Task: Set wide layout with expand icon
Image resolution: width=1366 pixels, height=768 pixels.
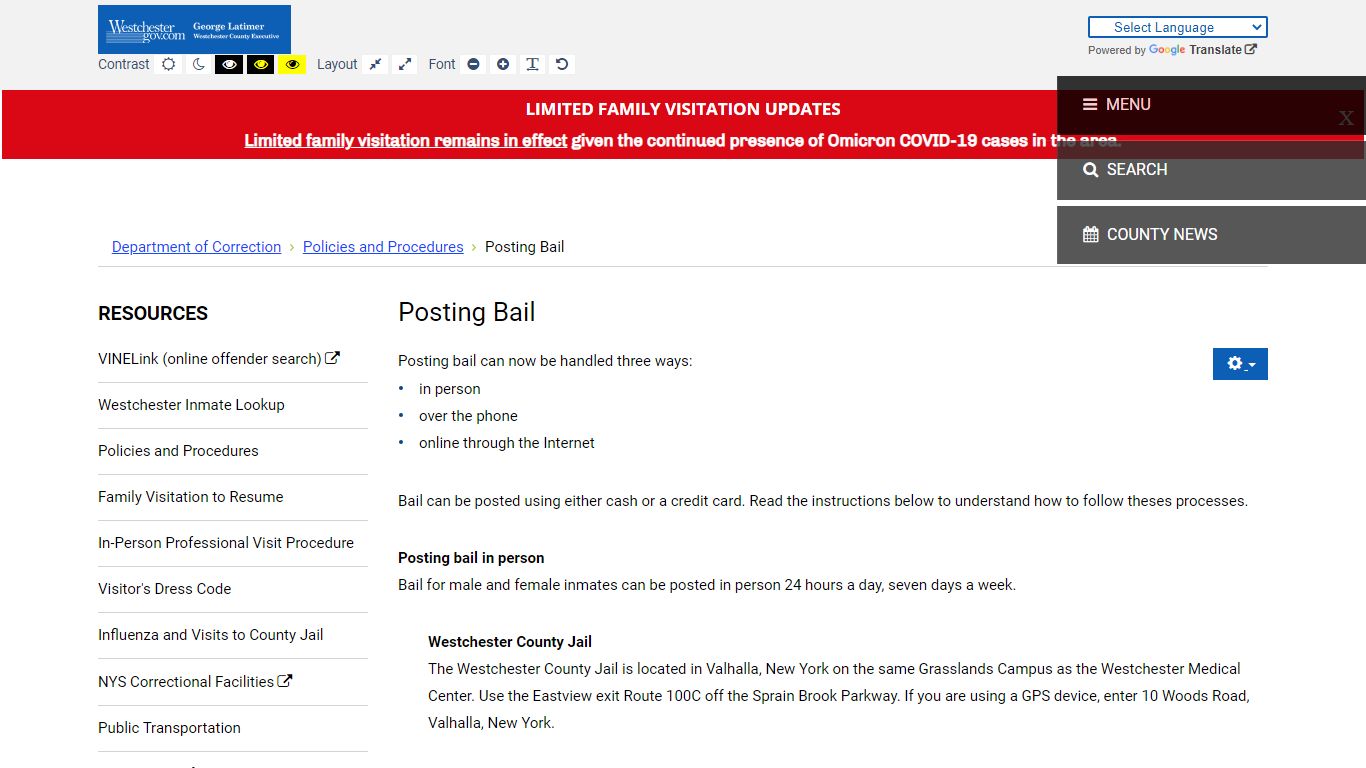Action: tap(405, 64)
